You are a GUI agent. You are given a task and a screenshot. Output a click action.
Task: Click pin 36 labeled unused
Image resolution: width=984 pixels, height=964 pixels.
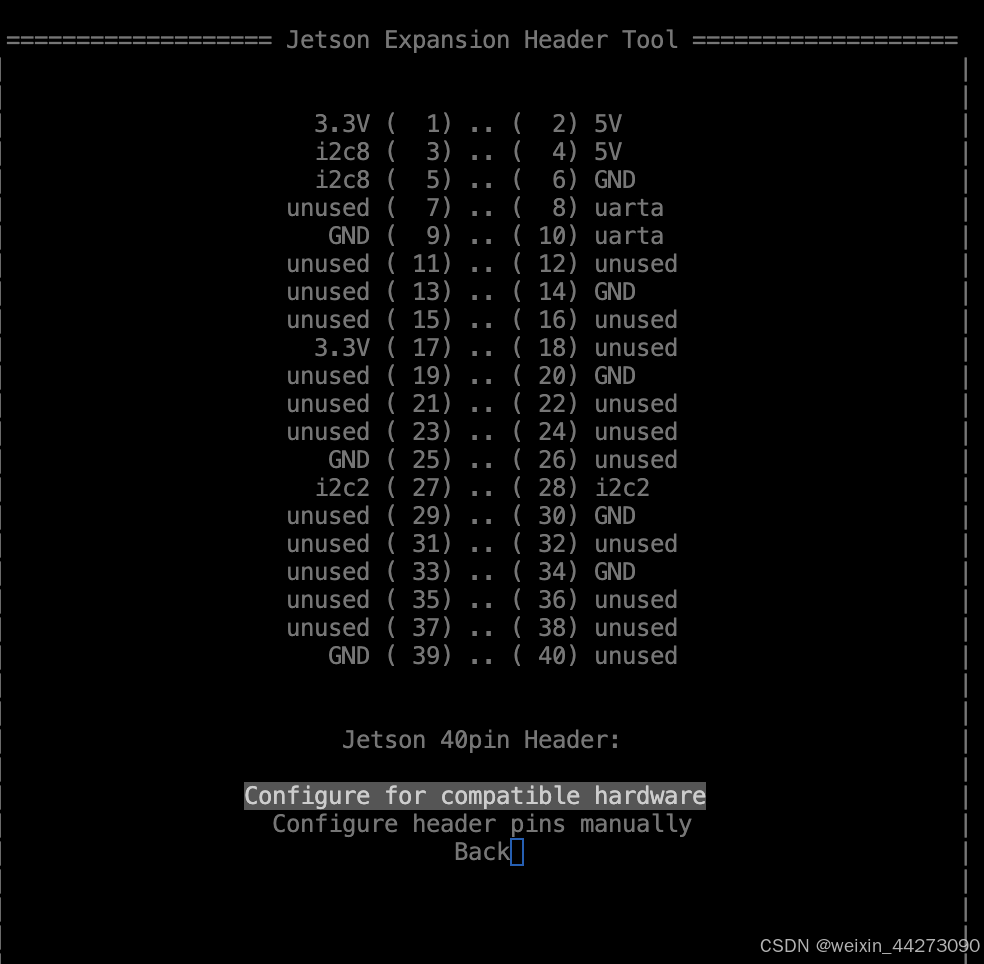[595, 599]
